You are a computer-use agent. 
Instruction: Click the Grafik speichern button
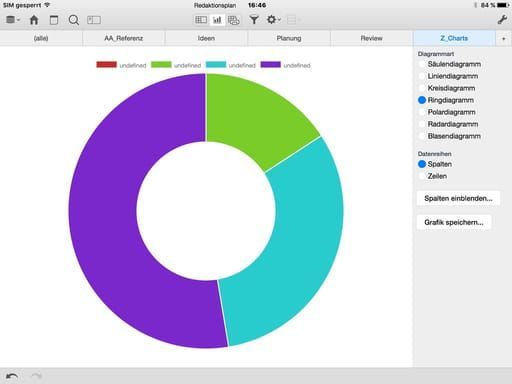pos(454,222)
